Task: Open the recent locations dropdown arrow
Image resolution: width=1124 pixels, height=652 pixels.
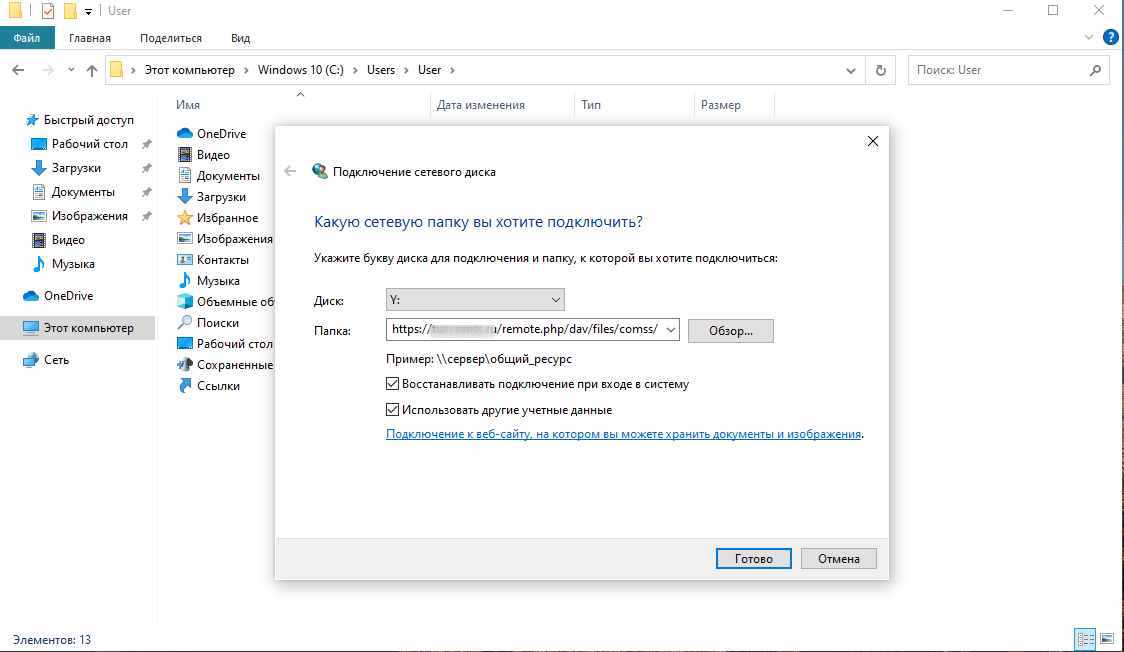Action: point(71,70)
